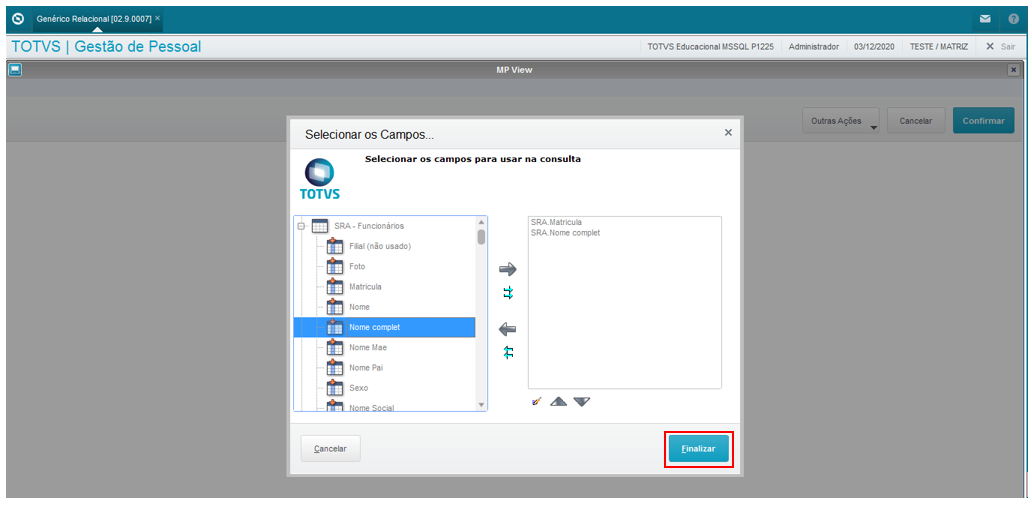The height and width of the screenshot is (505, 1032).
Task: Click the field tree scroll up arrow
Action: point(481,222)
